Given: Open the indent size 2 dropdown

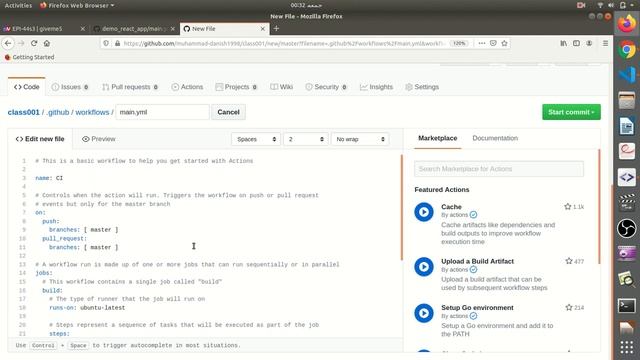Looking at the screenshot, I should (306, 139).
